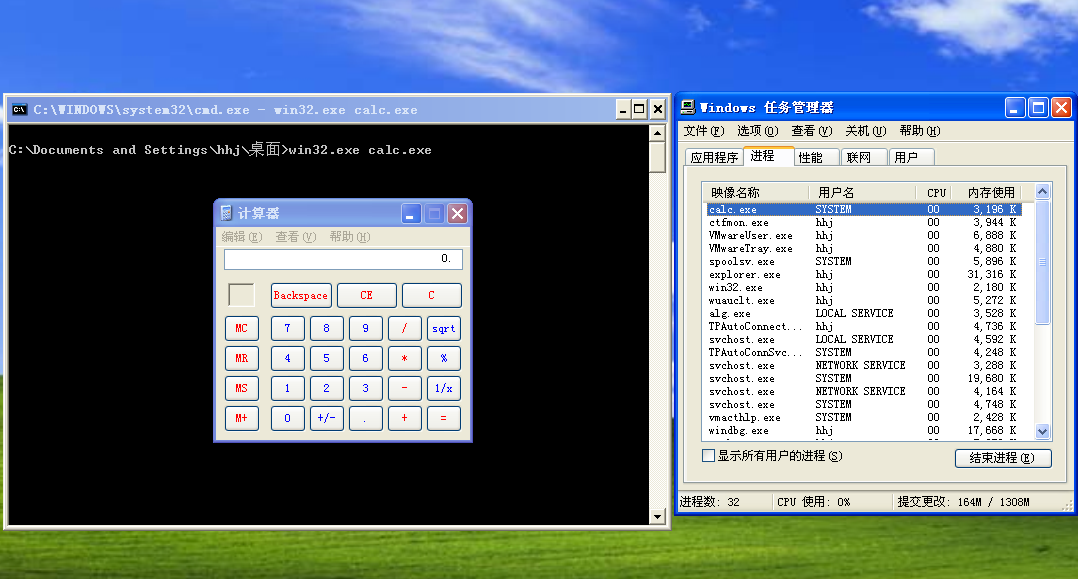Open the 关机(U) menu in Task Manager
The image size is (1078, 579).
tap(866, 131)
